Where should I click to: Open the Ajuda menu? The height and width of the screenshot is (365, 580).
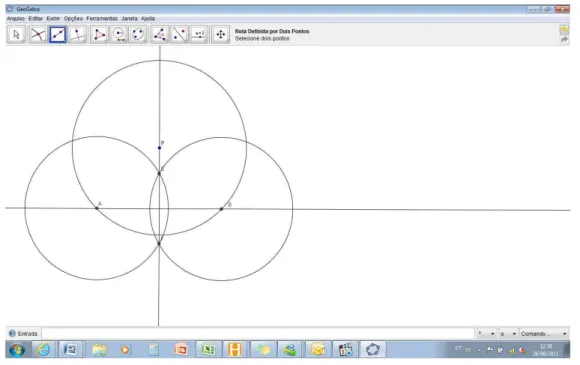click(148, 18)
